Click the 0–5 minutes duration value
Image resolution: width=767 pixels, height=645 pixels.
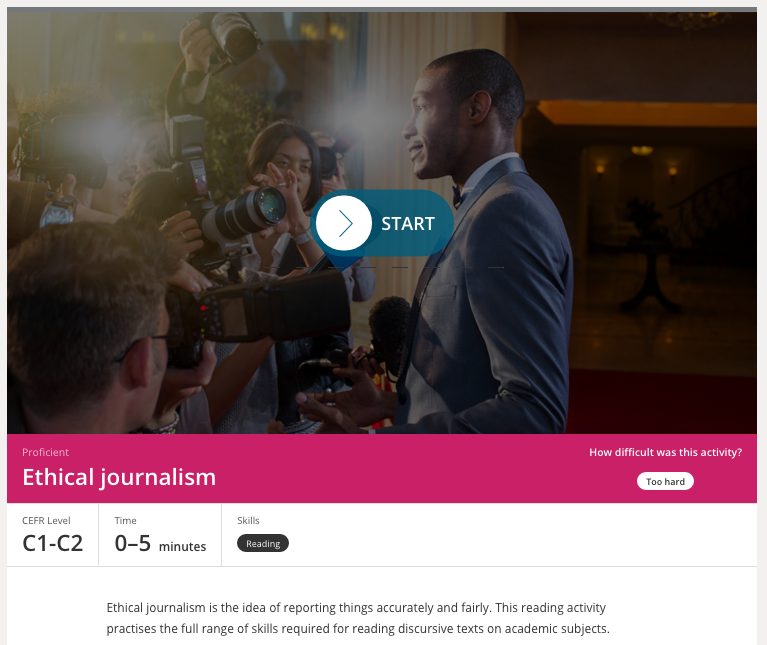[x=160, y=543]
